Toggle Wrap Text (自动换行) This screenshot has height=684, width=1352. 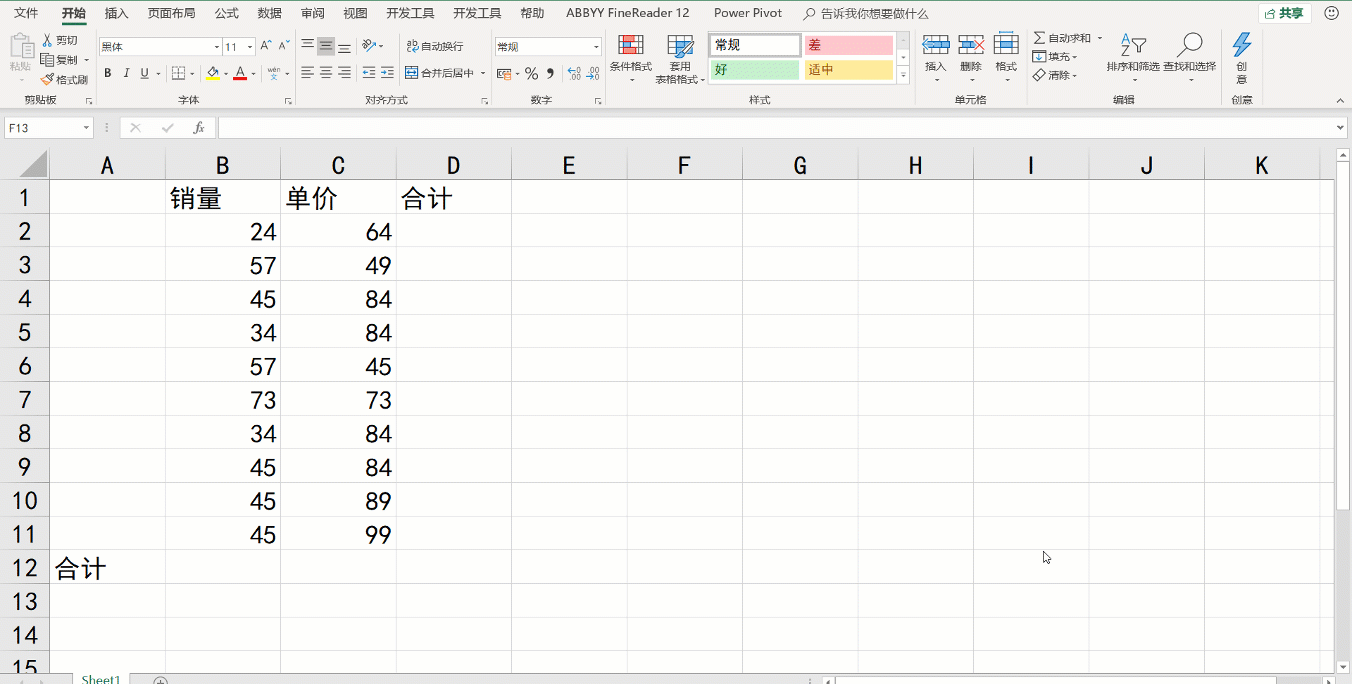pyautogui.click(x=435, y=46)
